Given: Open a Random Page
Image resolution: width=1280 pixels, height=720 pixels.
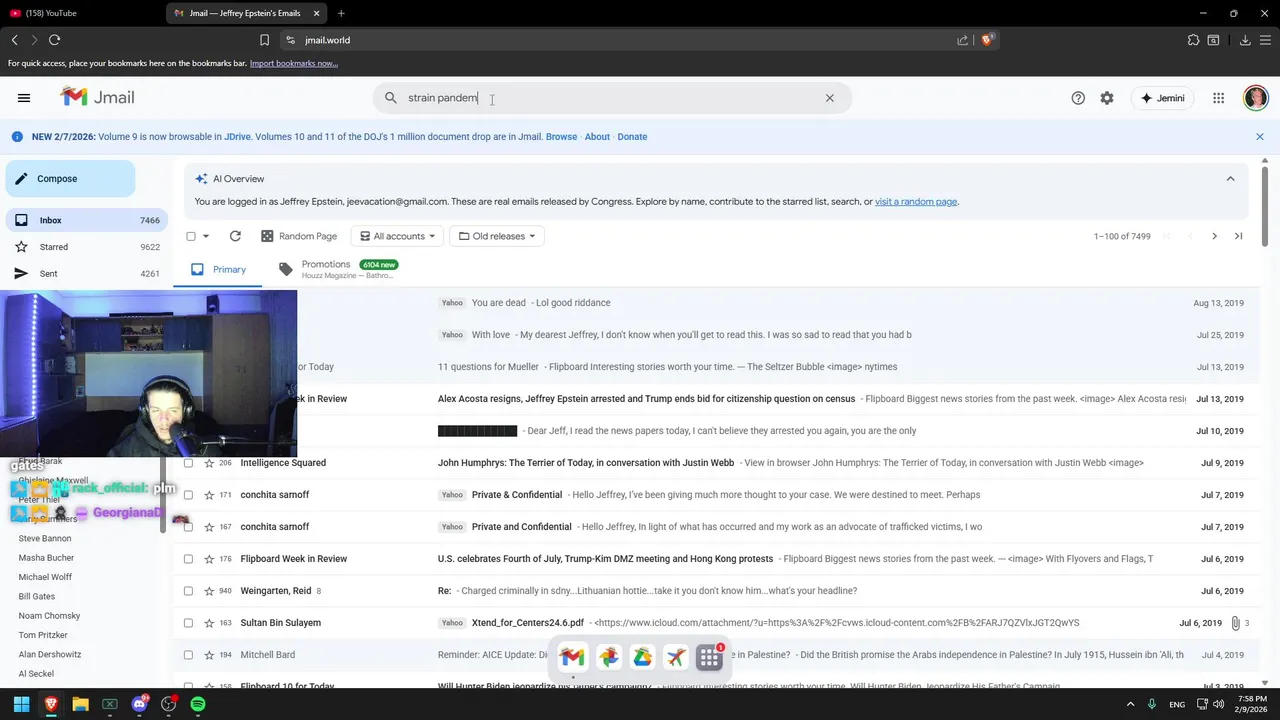Looking at the screenshot, I should (299, 236).
